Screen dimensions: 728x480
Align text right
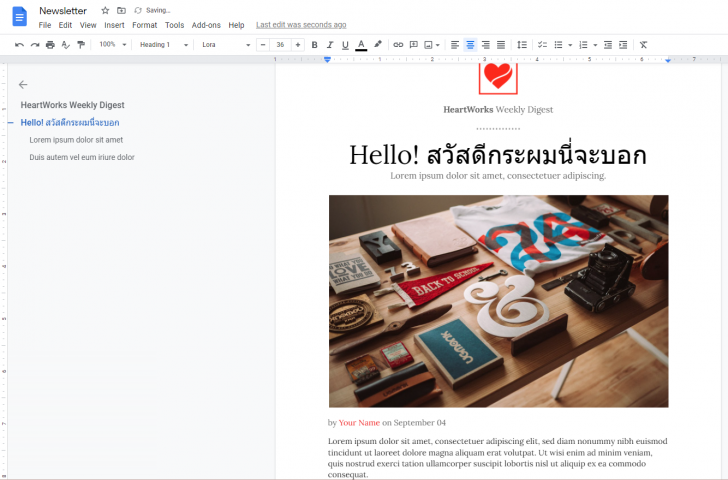pyautogui.click(x=486, y=45)
